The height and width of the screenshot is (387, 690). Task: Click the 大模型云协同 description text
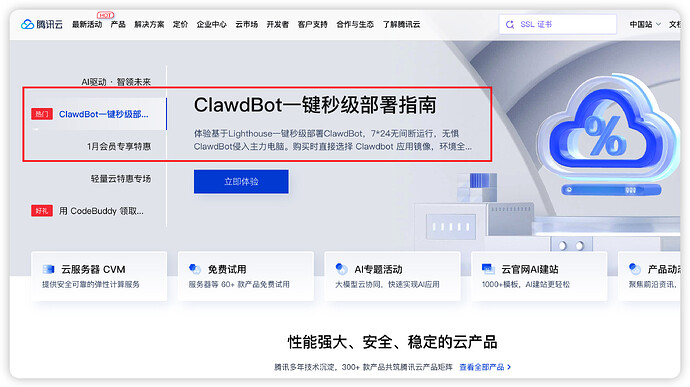(x=387, y=285)
